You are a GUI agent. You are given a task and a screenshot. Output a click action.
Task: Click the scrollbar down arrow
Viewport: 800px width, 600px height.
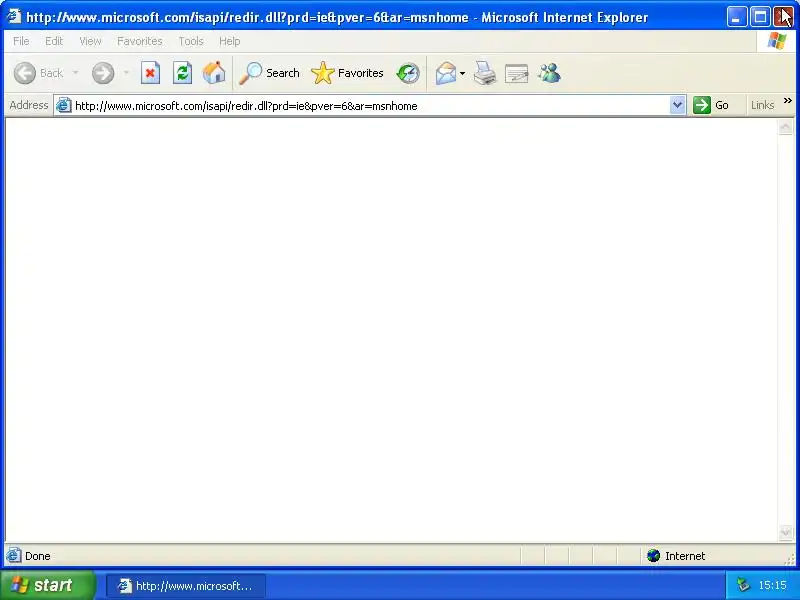point(786,533)
